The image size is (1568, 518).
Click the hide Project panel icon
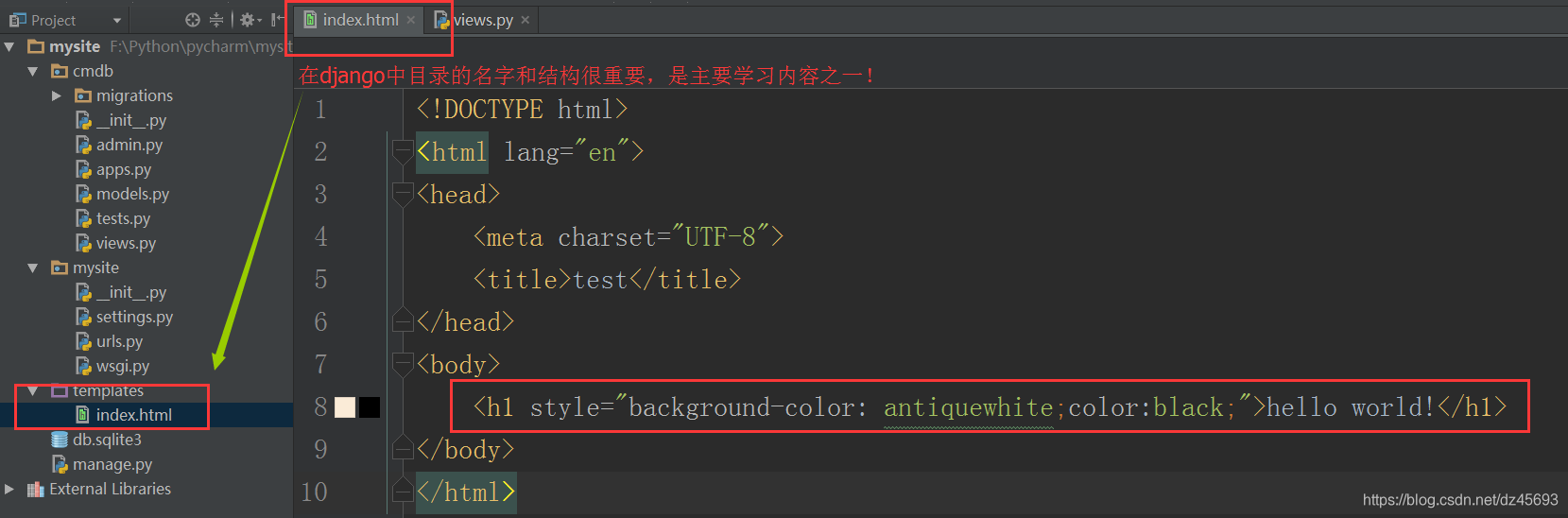tap(277, 20)
